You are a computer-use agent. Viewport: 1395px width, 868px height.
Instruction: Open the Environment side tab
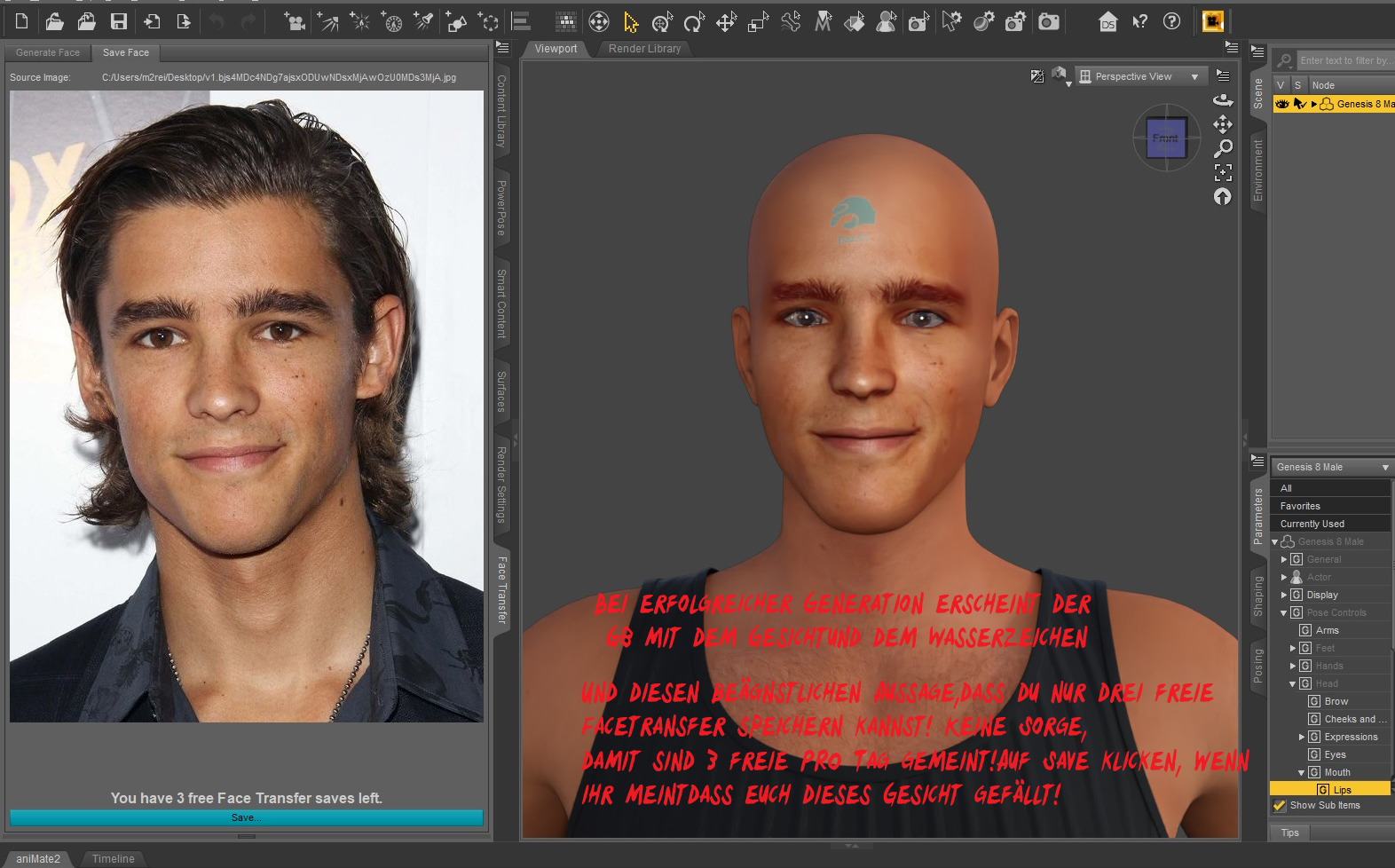point(1257,170)
